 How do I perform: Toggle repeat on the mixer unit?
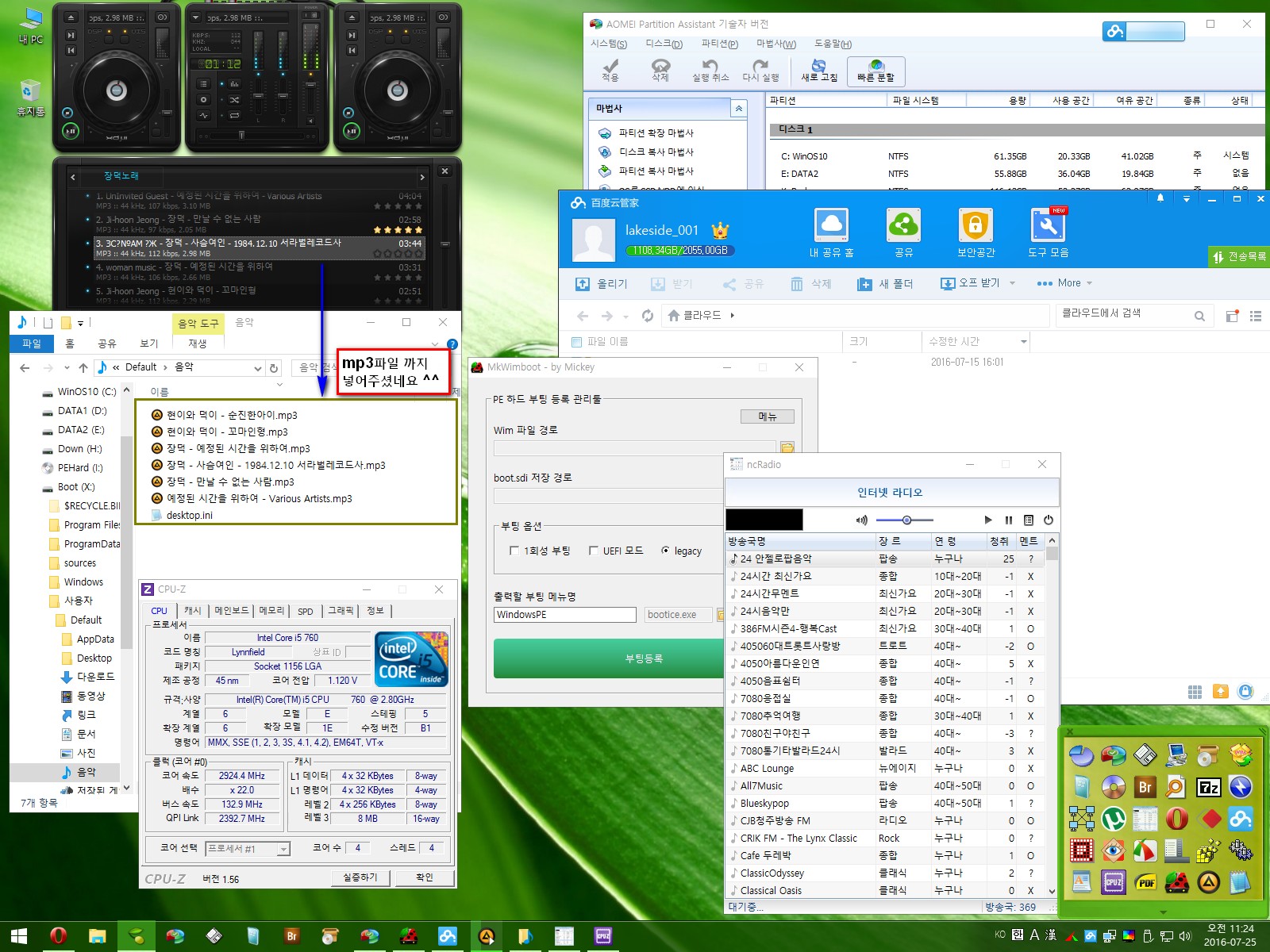pyautogui.click(x=234, y=115)
